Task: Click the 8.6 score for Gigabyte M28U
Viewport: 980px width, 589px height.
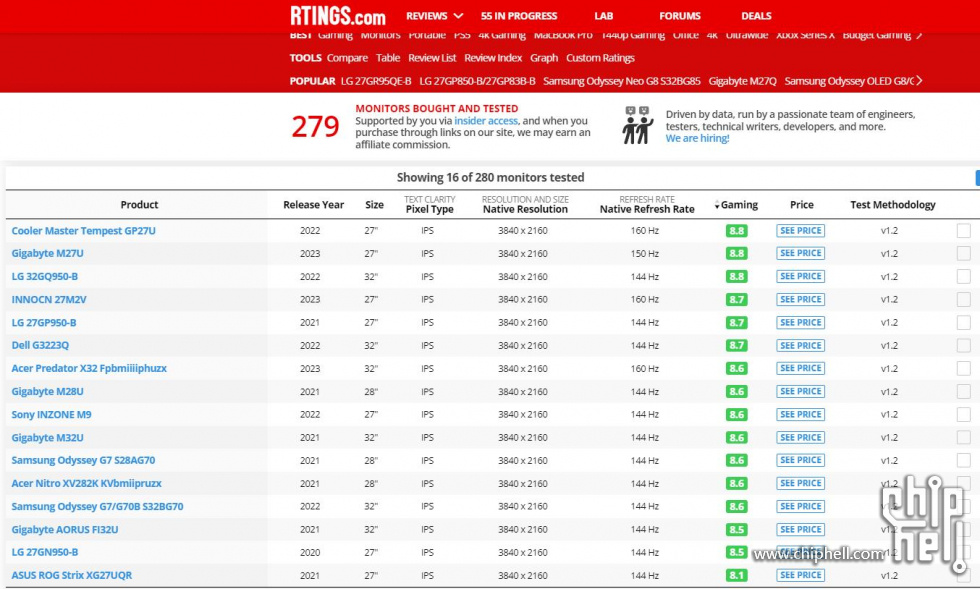Action: click(x=736, y=391)
